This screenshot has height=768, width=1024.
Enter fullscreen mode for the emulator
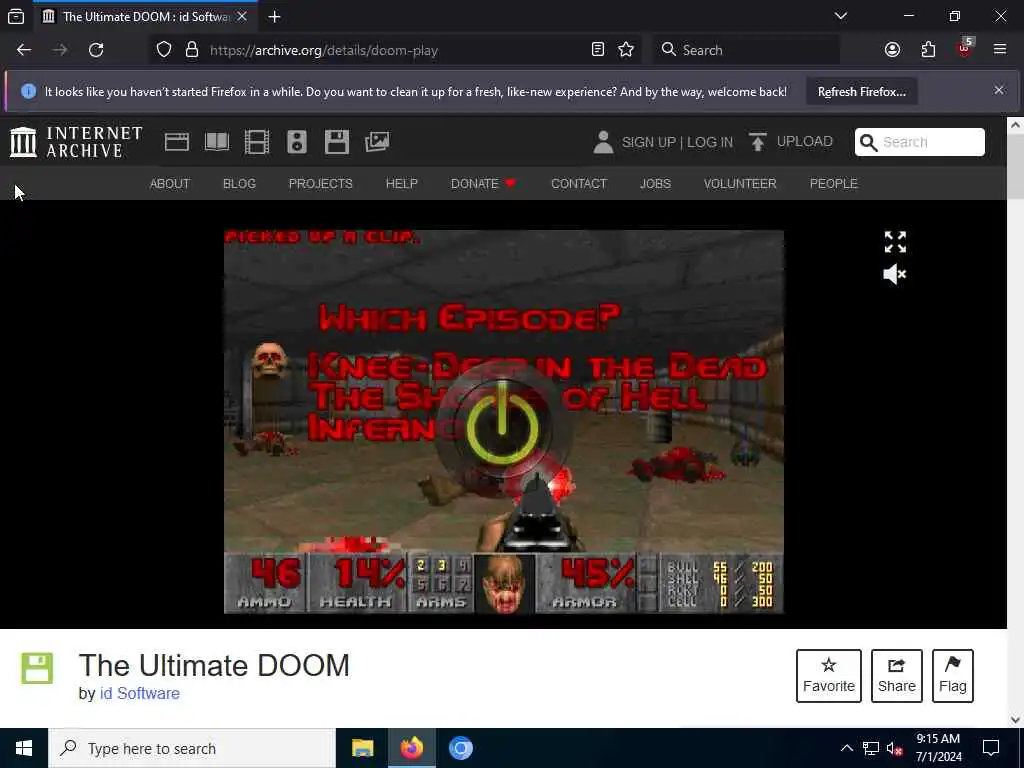pyautogui.click(x=895, y=242)
